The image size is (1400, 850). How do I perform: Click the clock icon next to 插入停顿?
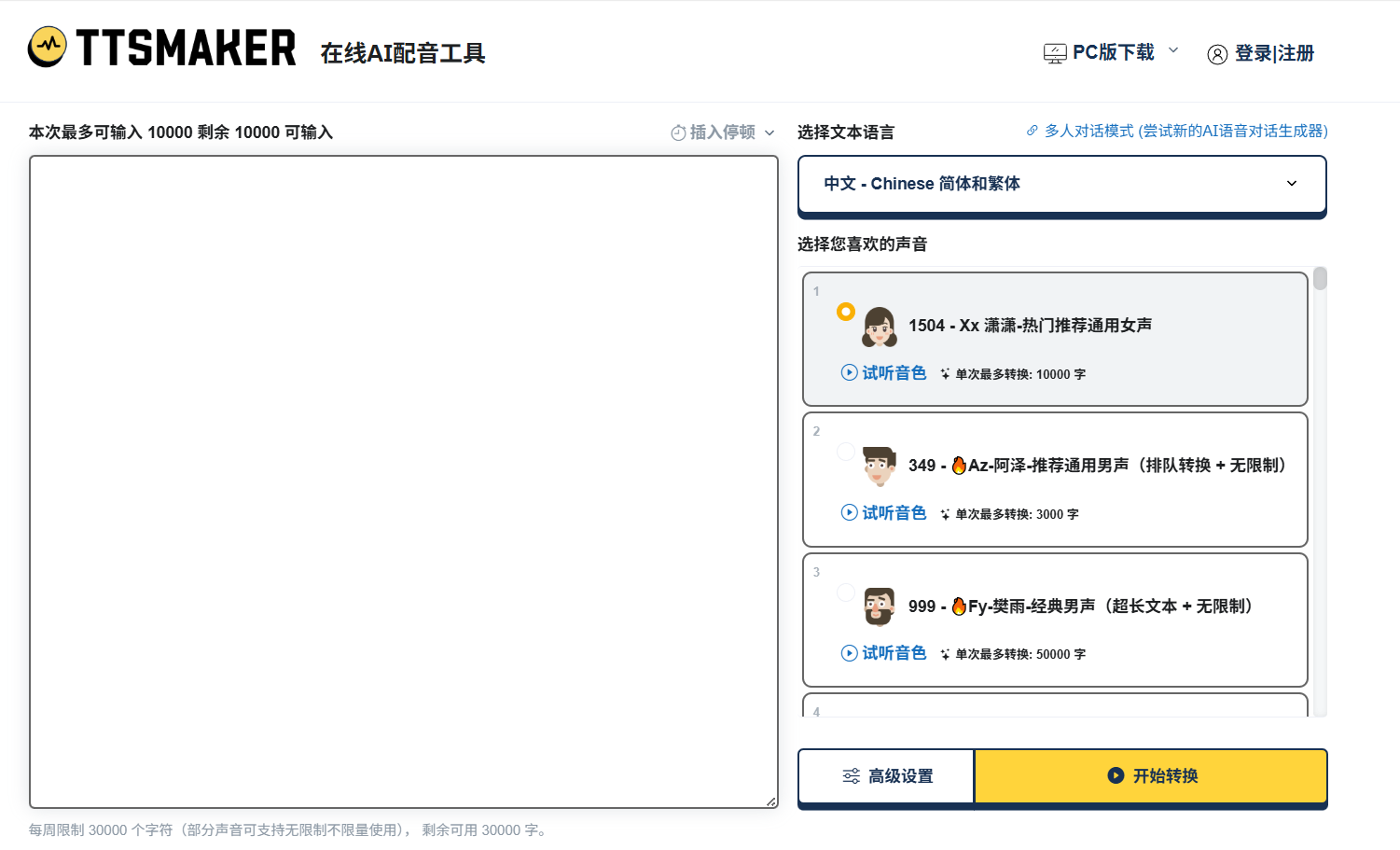click(676, 132)
